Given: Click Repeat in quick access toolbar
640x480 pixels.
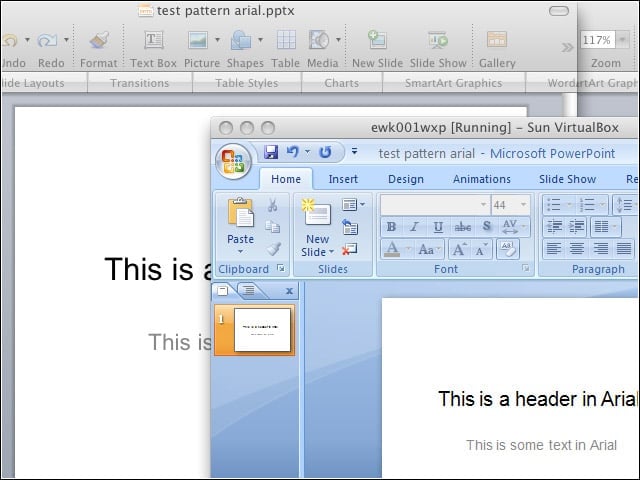Looking at the screenshot, I should [325, 152].
